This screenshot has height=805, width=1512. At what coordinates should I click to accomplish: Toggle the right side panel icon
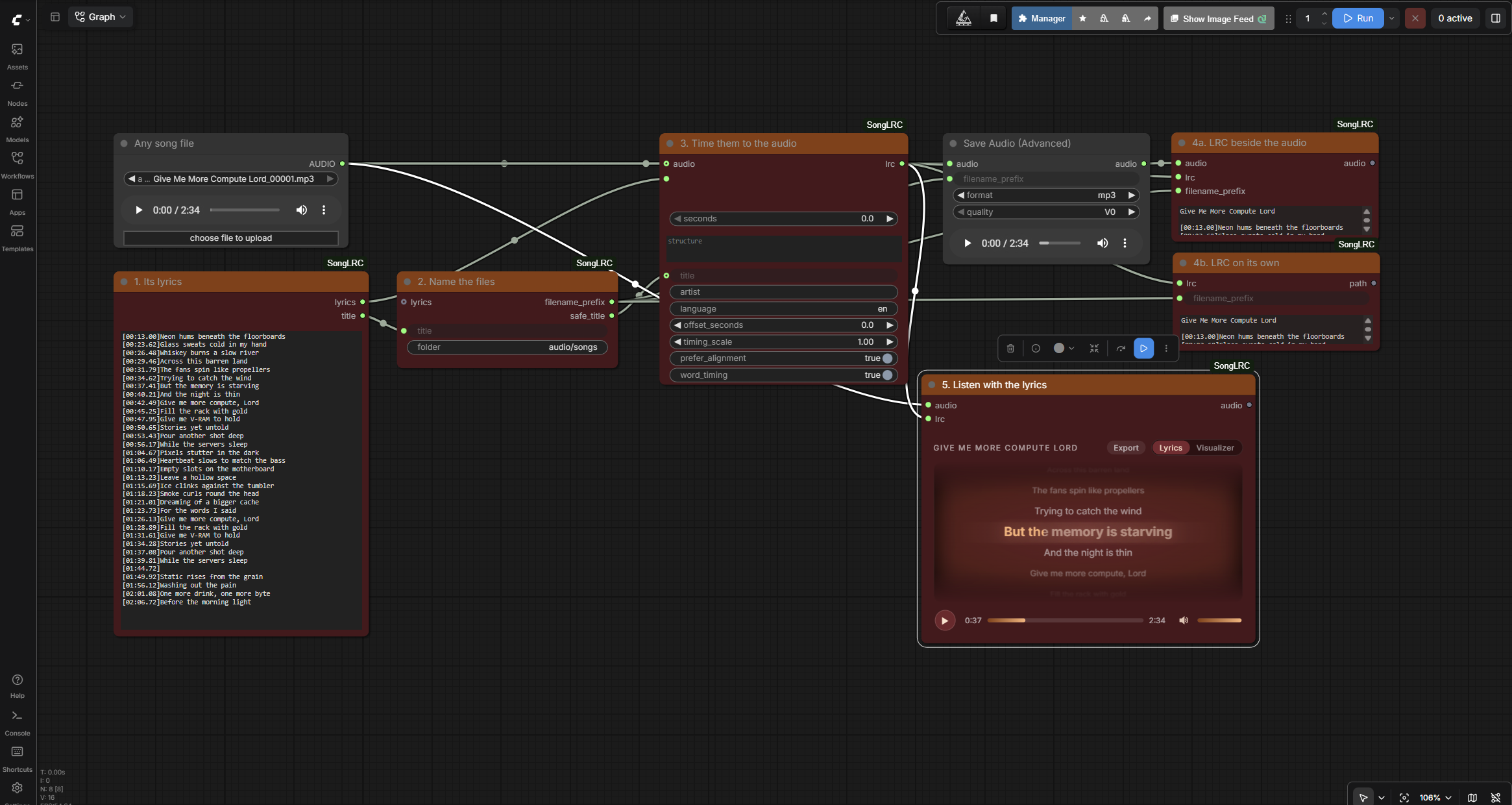[1496, 18]
